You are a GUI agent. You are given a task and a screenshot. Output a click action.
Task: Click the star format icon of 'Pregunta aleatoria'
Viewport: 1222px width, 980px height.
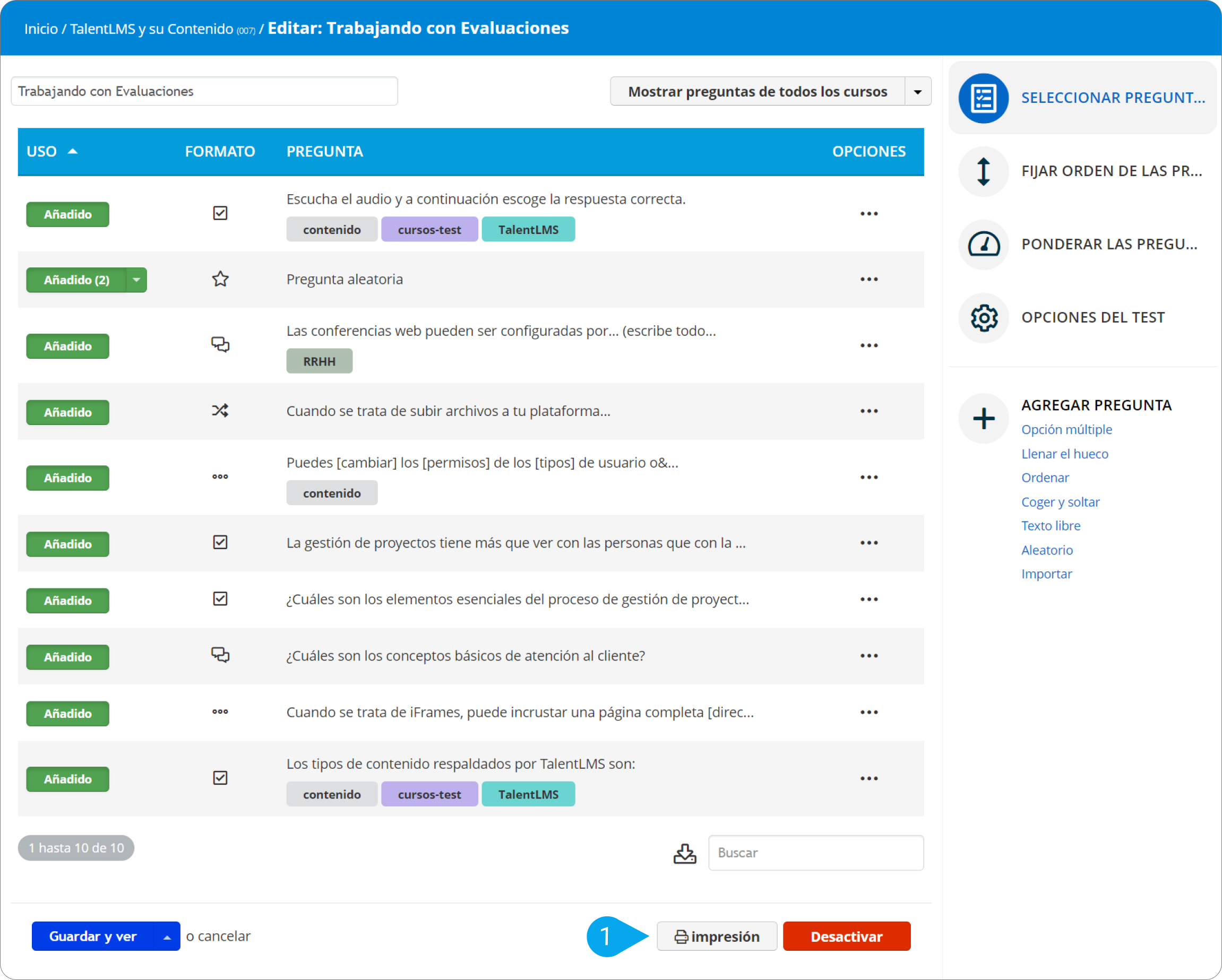coord(220,279)
